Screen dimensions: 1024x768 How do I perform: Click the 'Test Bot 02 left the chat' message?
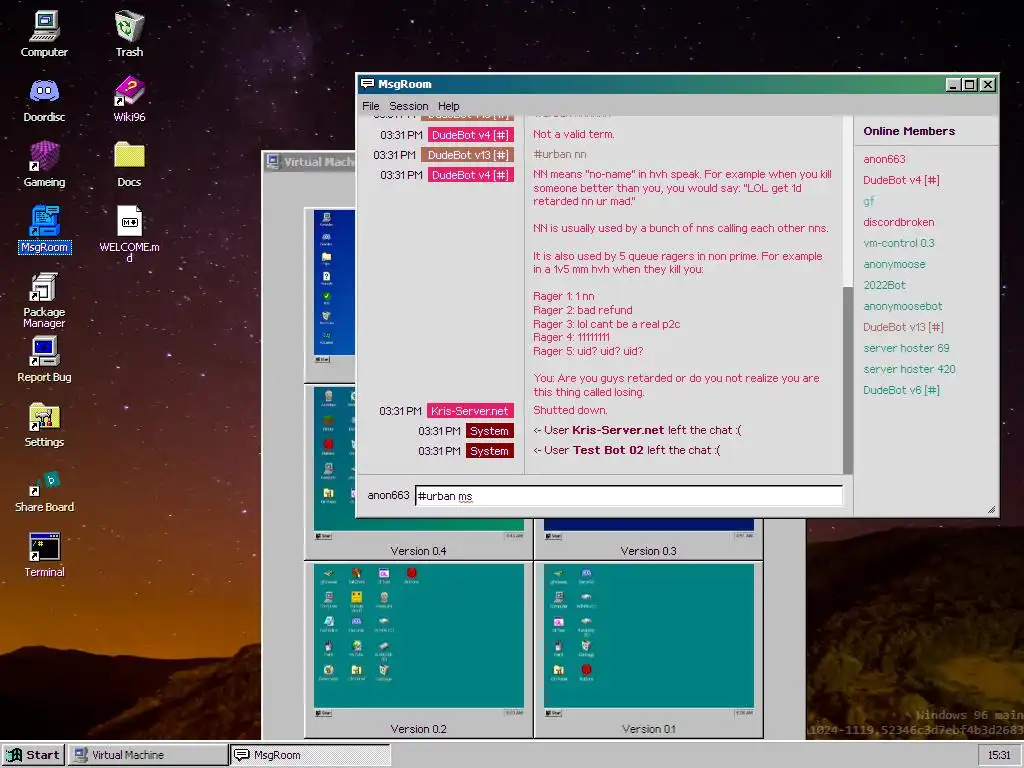point(626,450)
